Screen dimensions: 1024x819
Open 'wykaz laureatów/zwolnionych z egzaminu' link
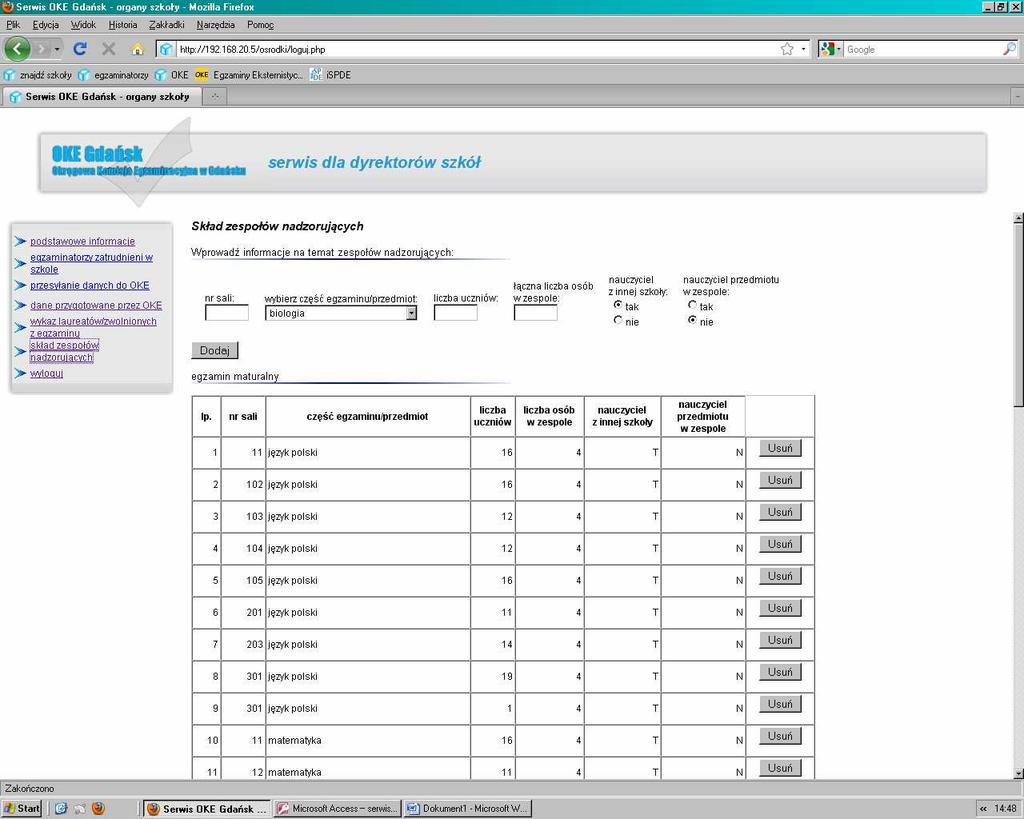pyautogui.click(x=93, y=327)
